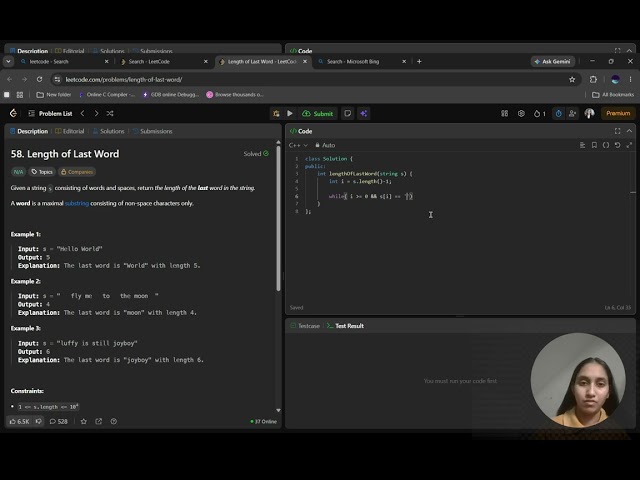The image size is (640, 480).
Task: Open the help question mark icon
Action: (x=113, y=421)
